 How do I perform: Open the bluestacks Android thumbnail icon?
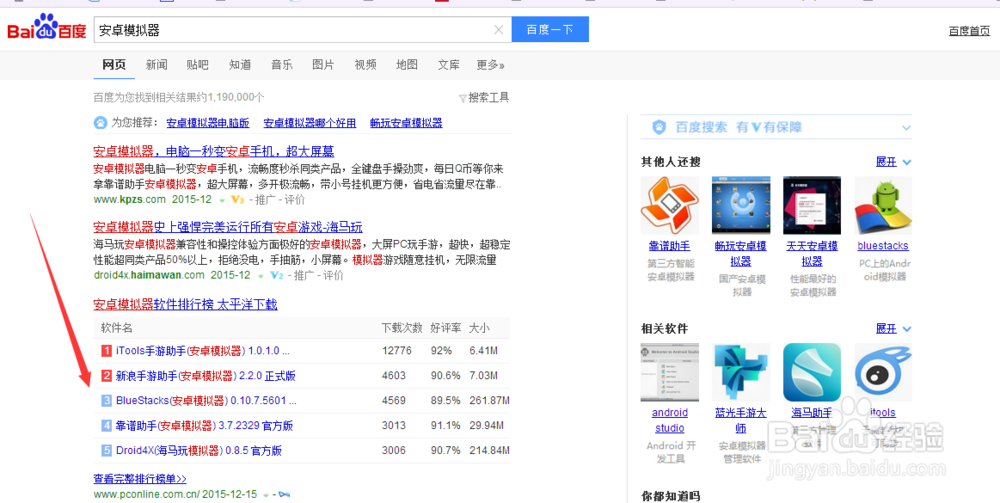tap(883, 205)
